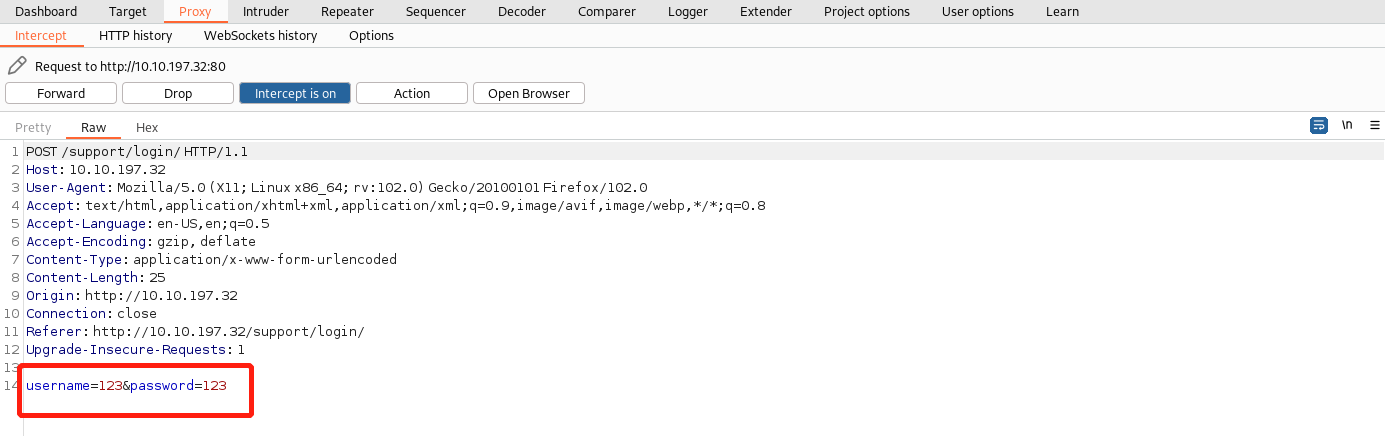Open the WebSockets history sub-tab
The image size is (1385, 436).
tap(260, 36)
